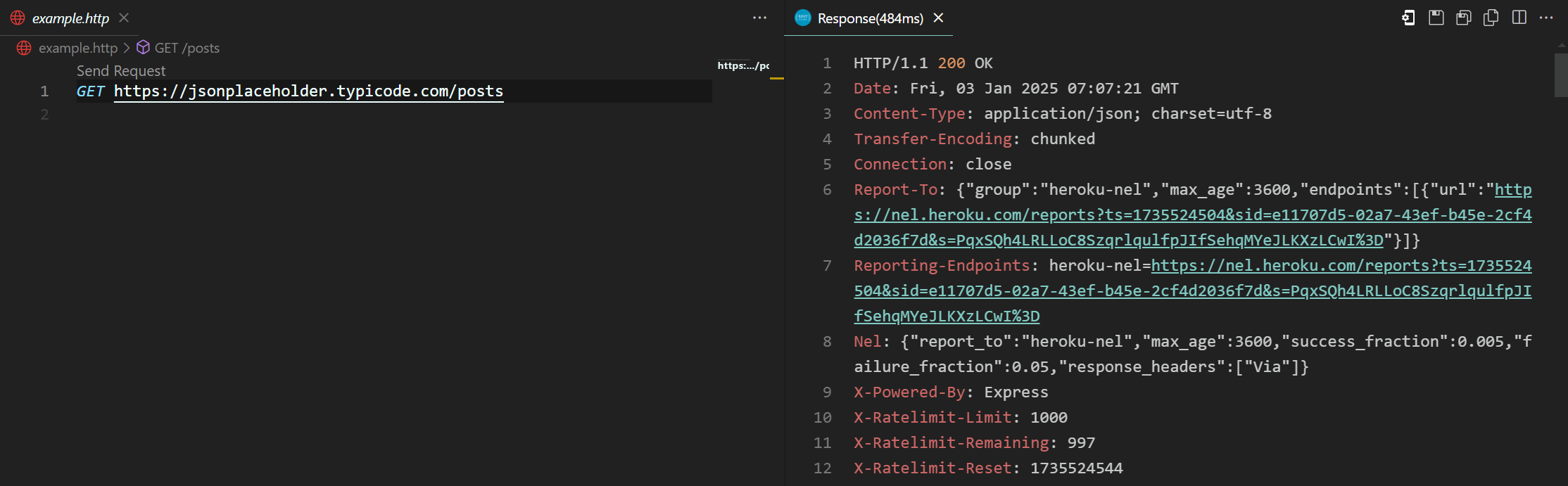Click the 'X-Ratelimit-Remaining' header name
Viewport: 1568px width, 486px height.
coord(951,443)
